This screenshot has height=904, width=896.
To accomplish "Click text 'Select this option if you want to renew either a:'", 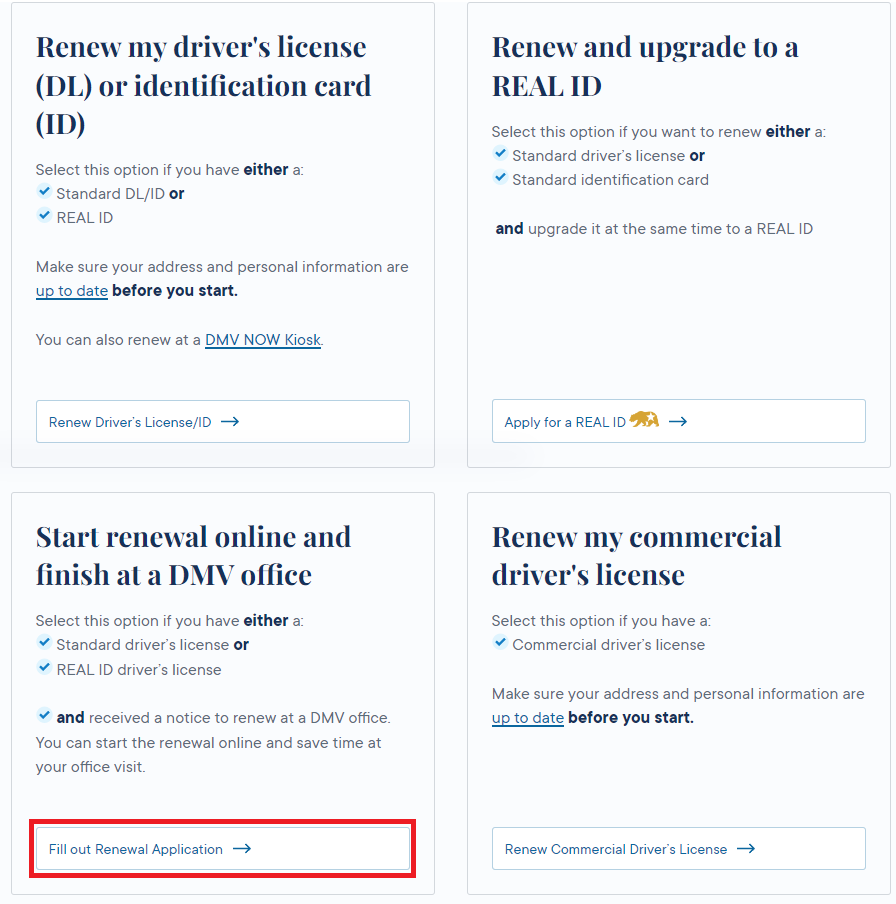I will 658,132.
